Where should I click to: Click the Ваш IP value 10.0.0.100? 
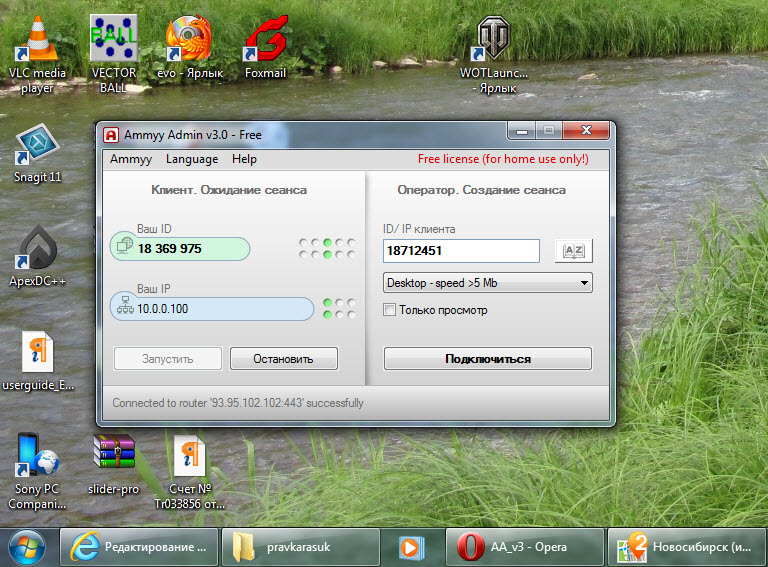tap(162, 309)
